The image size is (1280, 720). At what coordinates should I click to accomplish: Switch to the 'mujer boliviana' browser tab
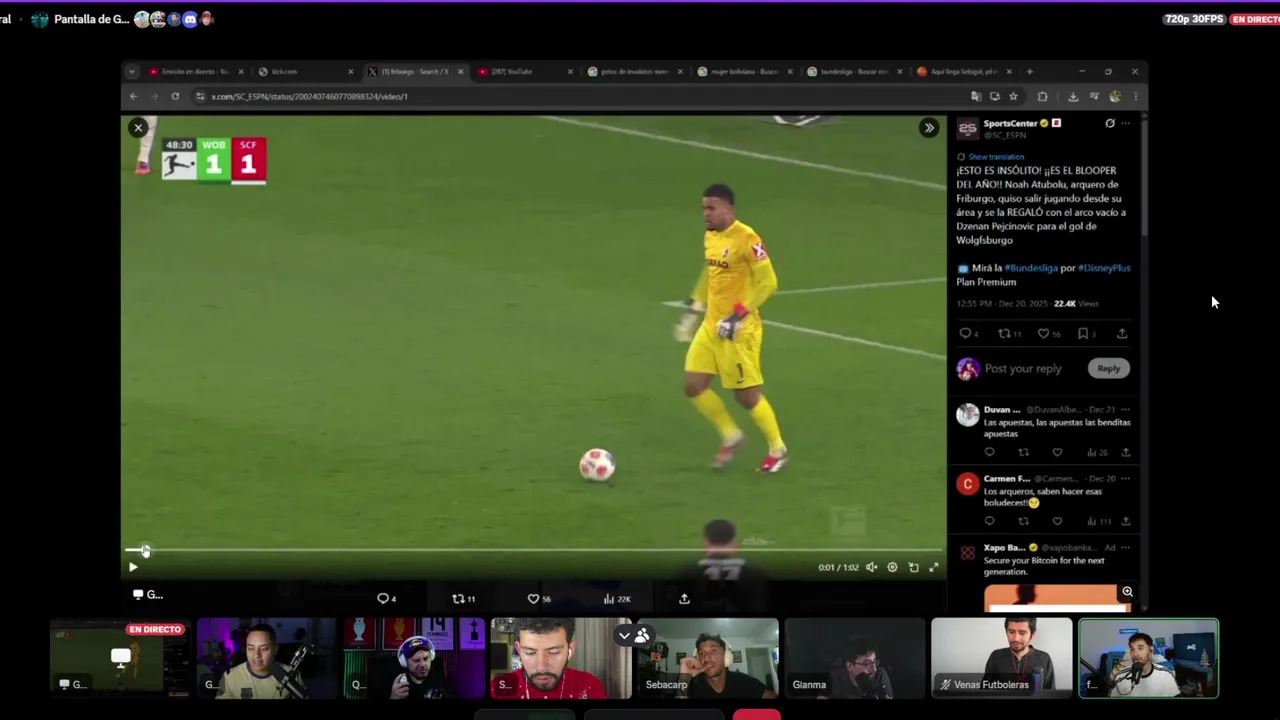pos(744,72)
